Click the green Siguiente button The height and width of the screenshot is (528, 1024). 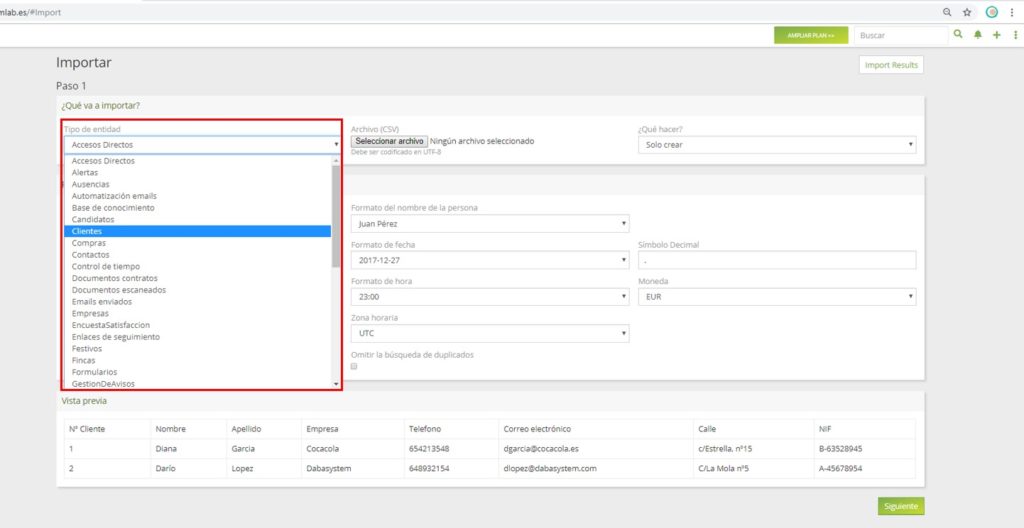point(901,506)
